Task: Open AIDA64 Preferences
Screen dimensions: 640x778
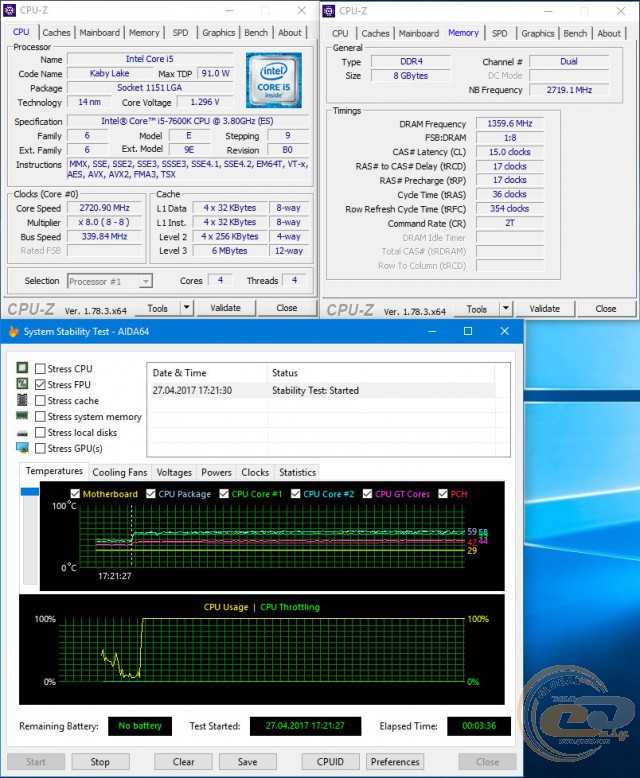Action: coord(395,762)
